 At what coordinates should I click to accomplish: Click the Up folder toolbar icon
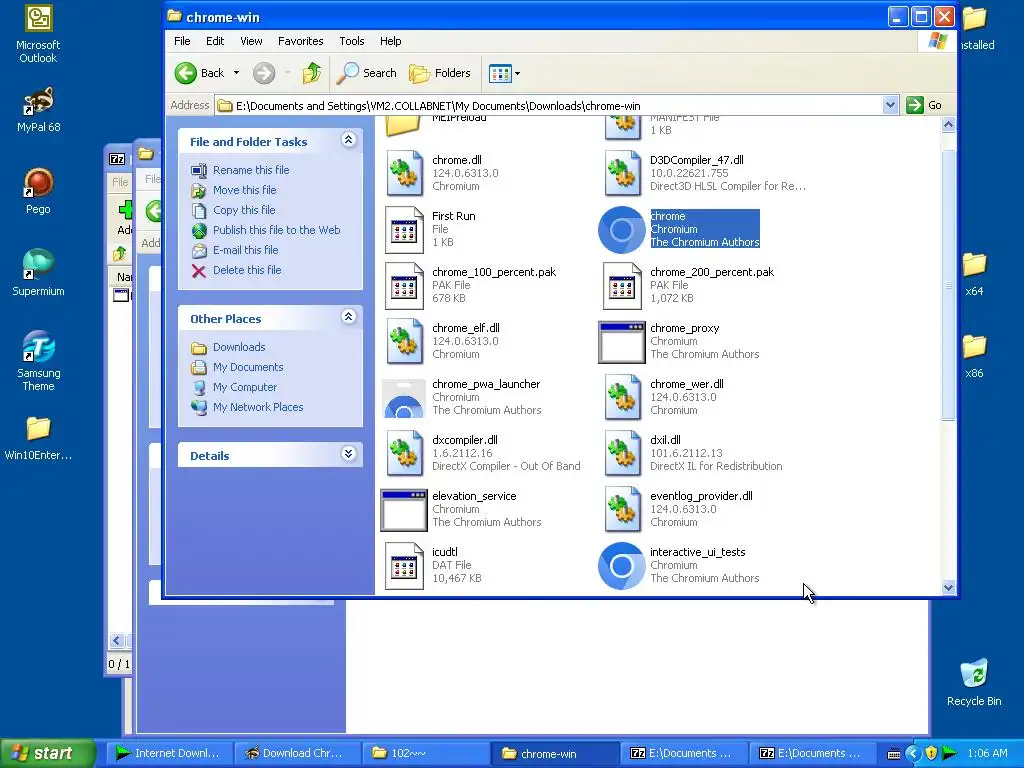[x=312, y=73]
